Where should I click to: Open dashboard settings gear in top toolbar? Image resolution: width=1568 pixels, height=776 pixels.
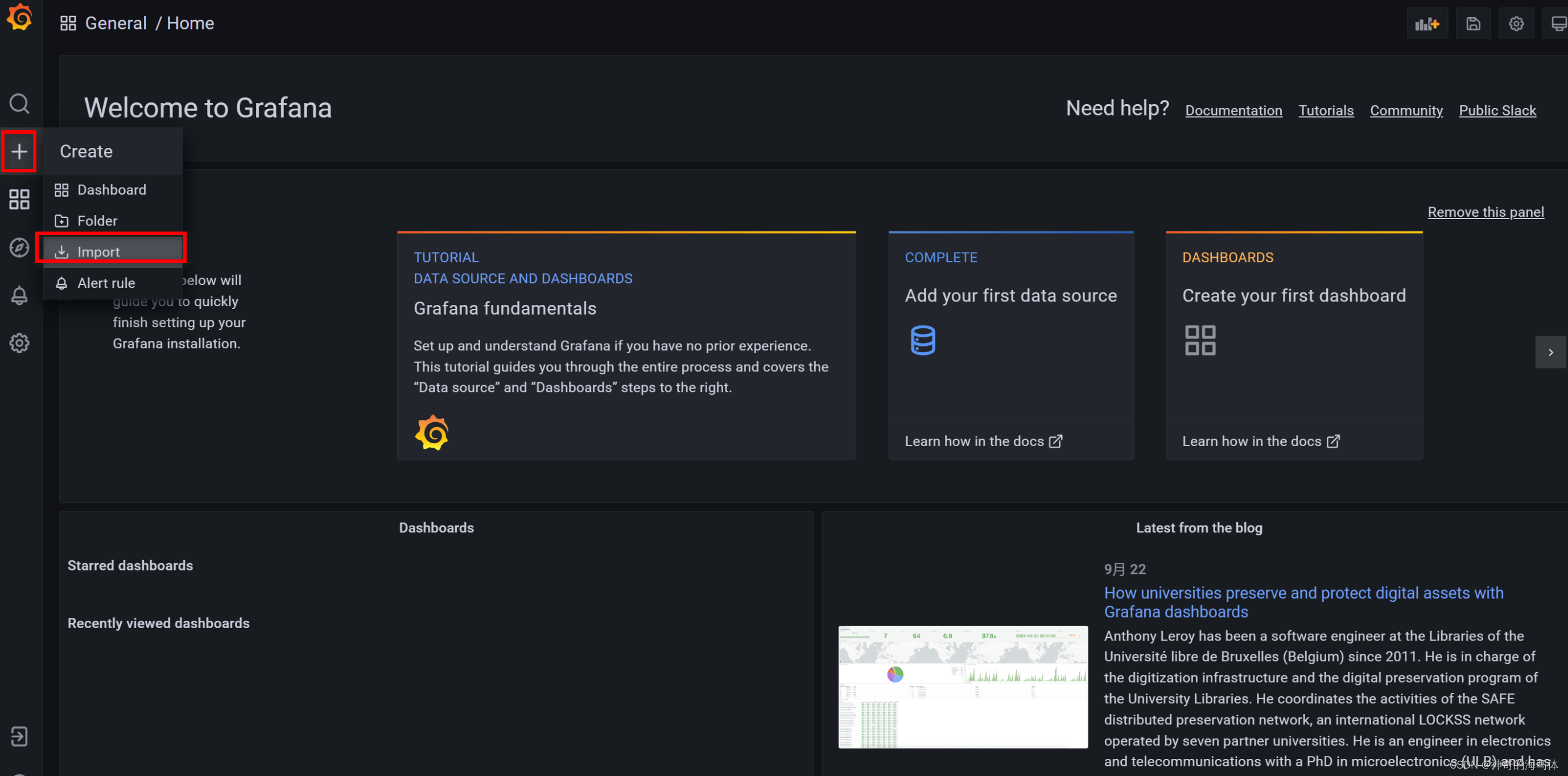1516,24
